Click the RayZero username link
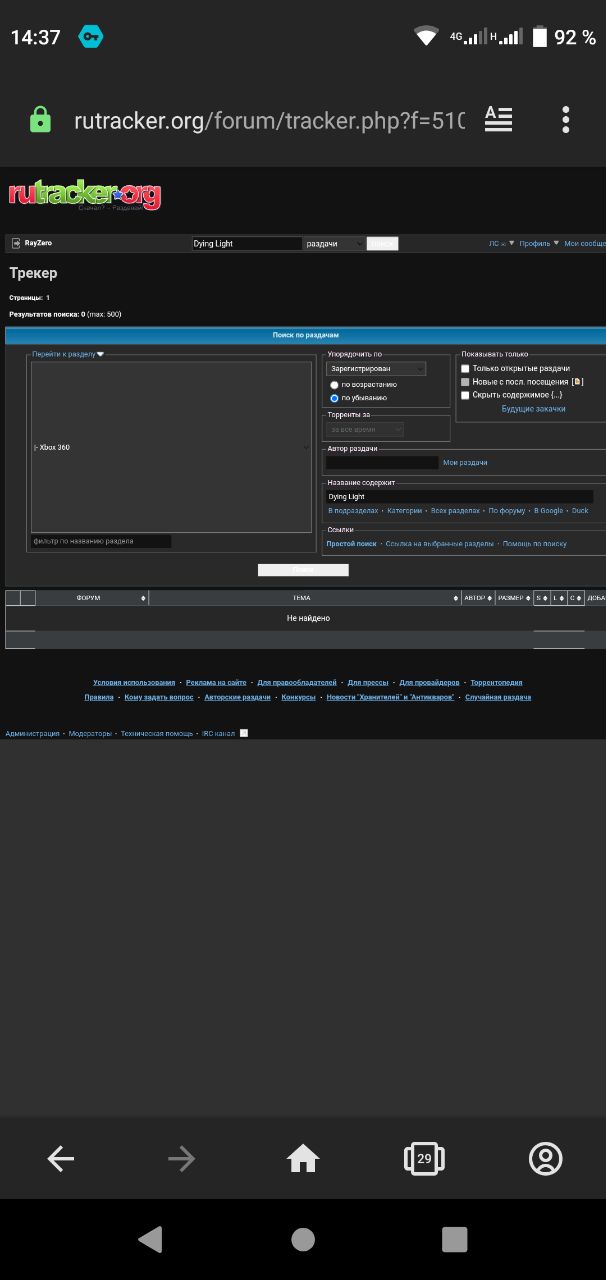Screen dimensions: 606x1280 (x=38, y=243)
